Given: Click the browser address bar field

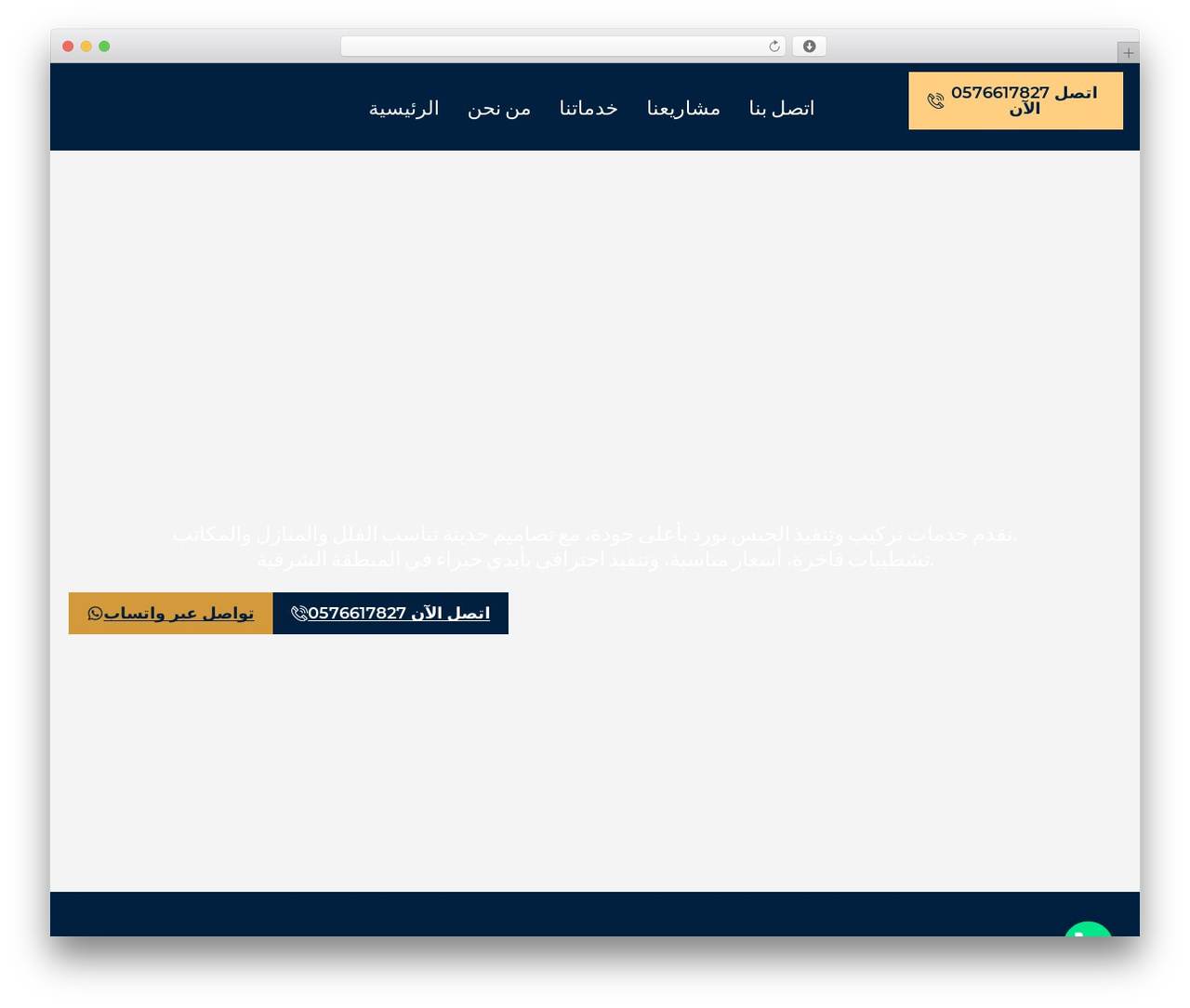Looking at the screenshot, I should (563, 46).
